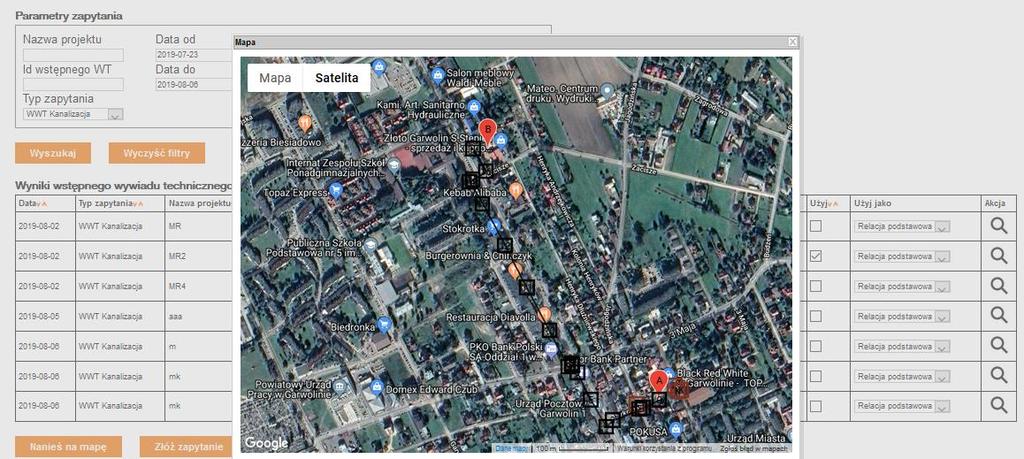Click the Kebab Alibaba restaurant pin

(516, 191)
